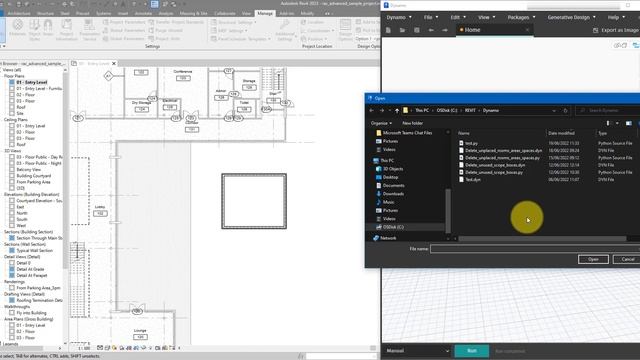
Task: Go back in the Open dialog
Action: pyautogui.click(x=371, y=111)
